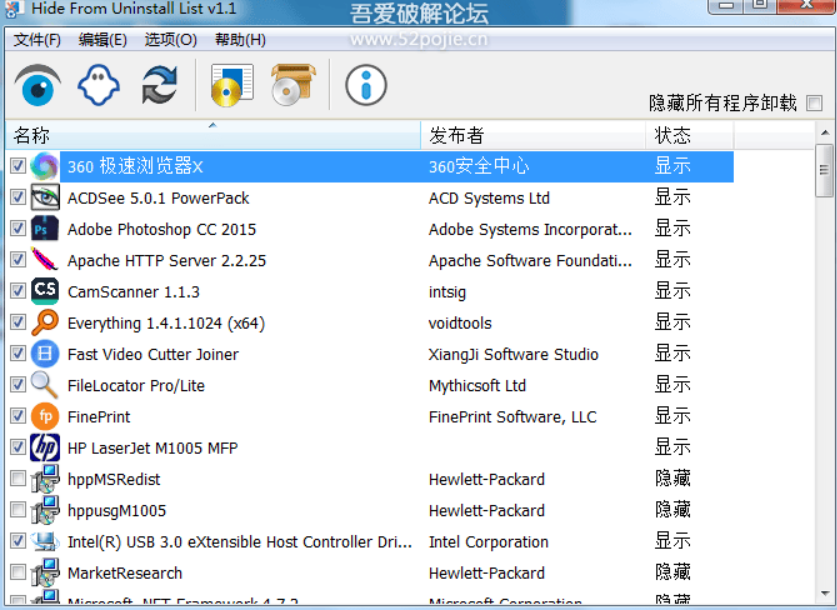
Task: Select the Adobe Photoshop CC 2015 icon
Action: tap(44, 228)
